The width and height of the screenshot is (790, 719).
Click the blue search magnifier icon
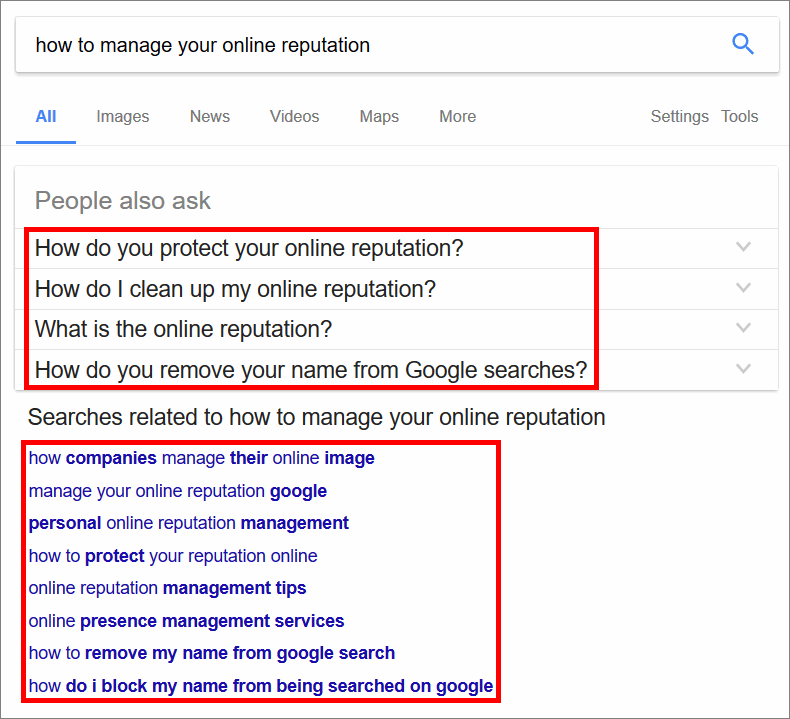point(742,44)
